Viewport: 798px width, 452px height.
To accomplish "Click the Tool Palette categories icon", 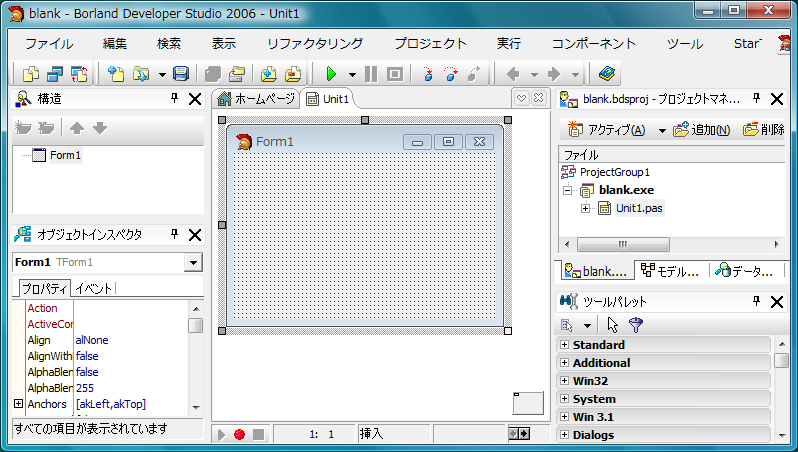I will [x=567, y=325].
